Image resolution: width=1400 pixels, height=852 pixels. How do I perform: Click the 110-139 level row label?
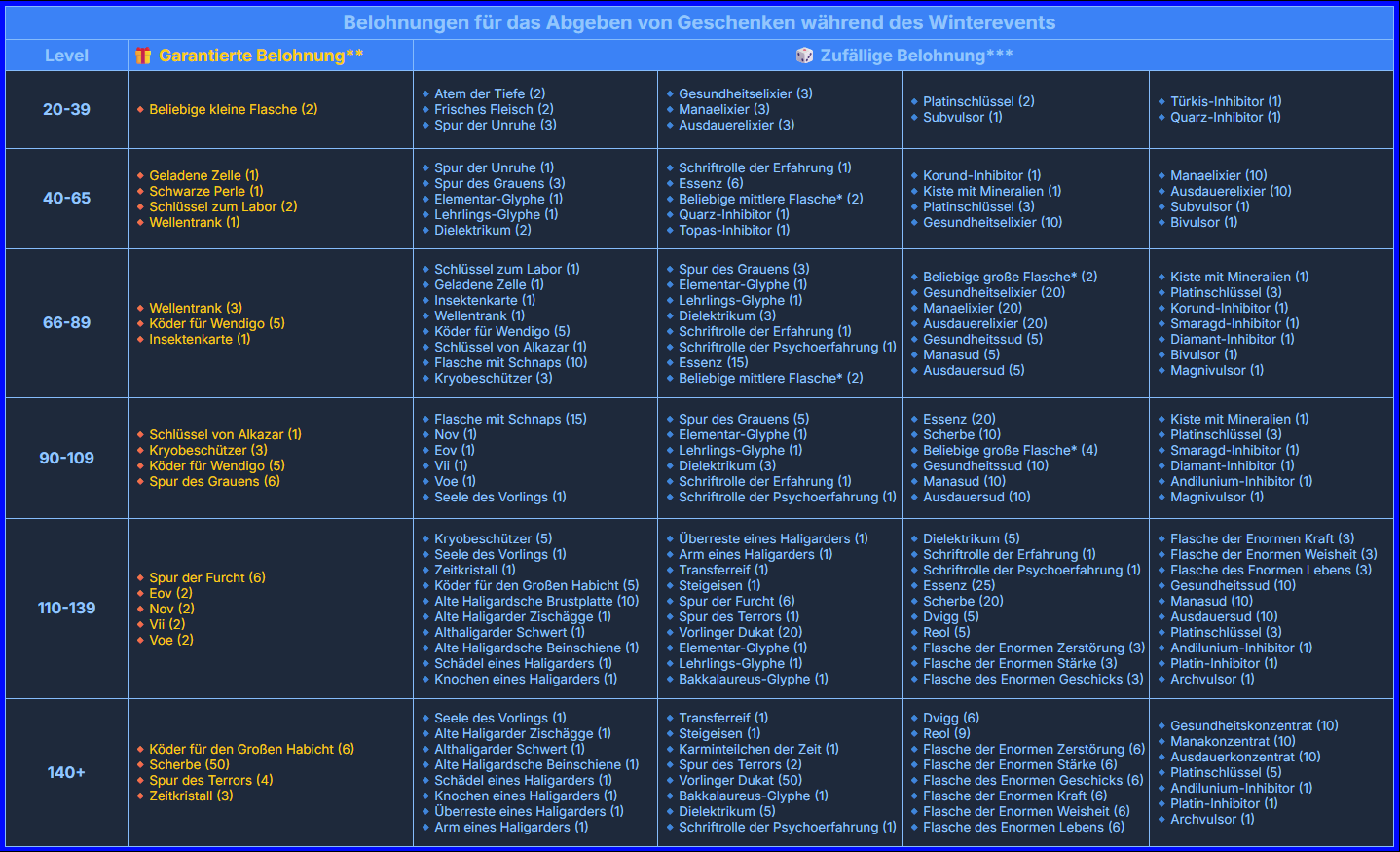click(x=66, y=608)
